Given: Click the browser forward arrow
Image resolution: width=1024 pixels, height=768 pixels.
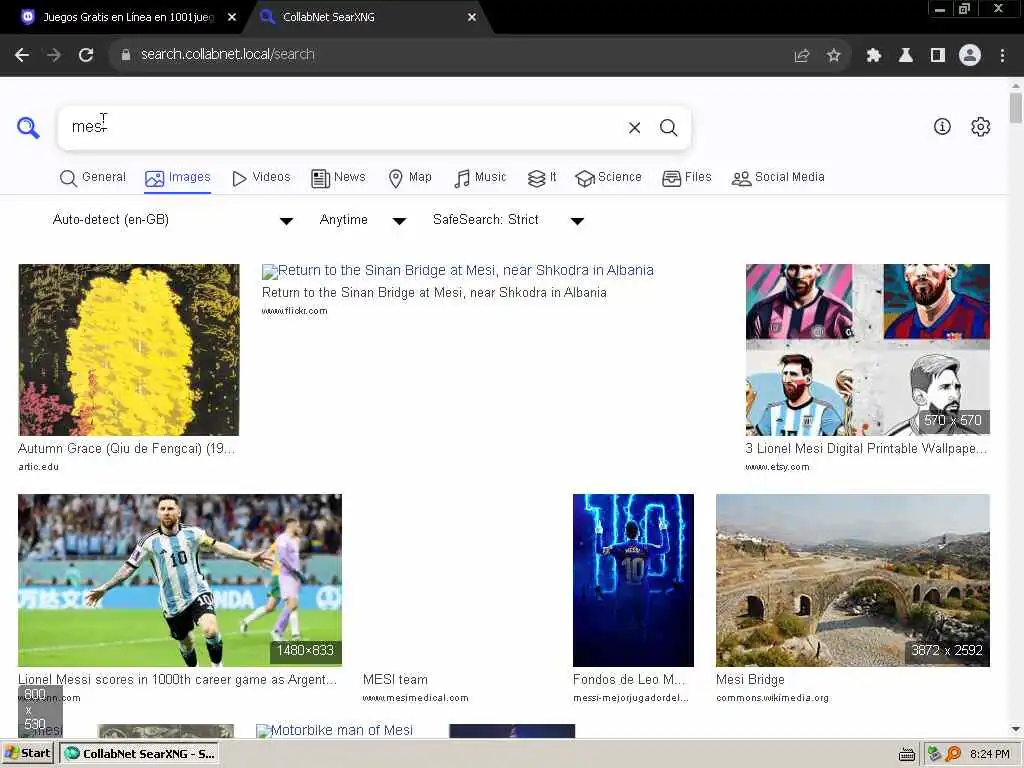Looking at the screenshot, I should (x=54, y=55).
